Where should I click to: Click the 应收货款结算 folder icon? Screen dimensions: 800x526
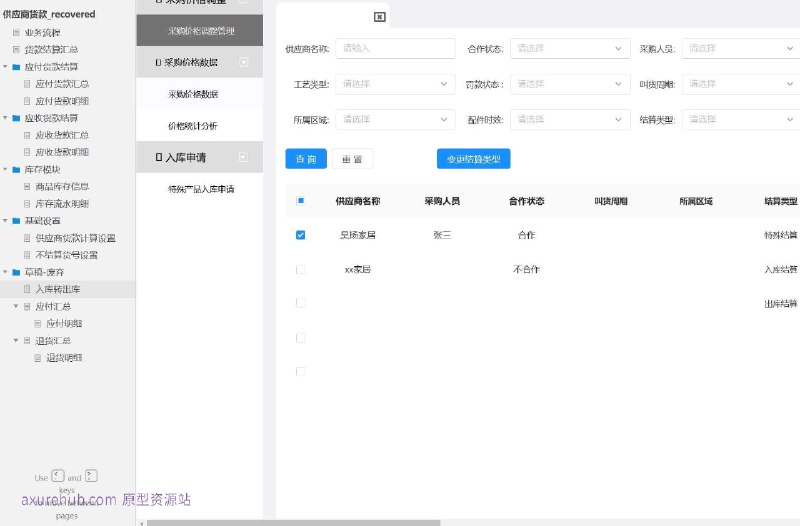[x=16, y=118]
